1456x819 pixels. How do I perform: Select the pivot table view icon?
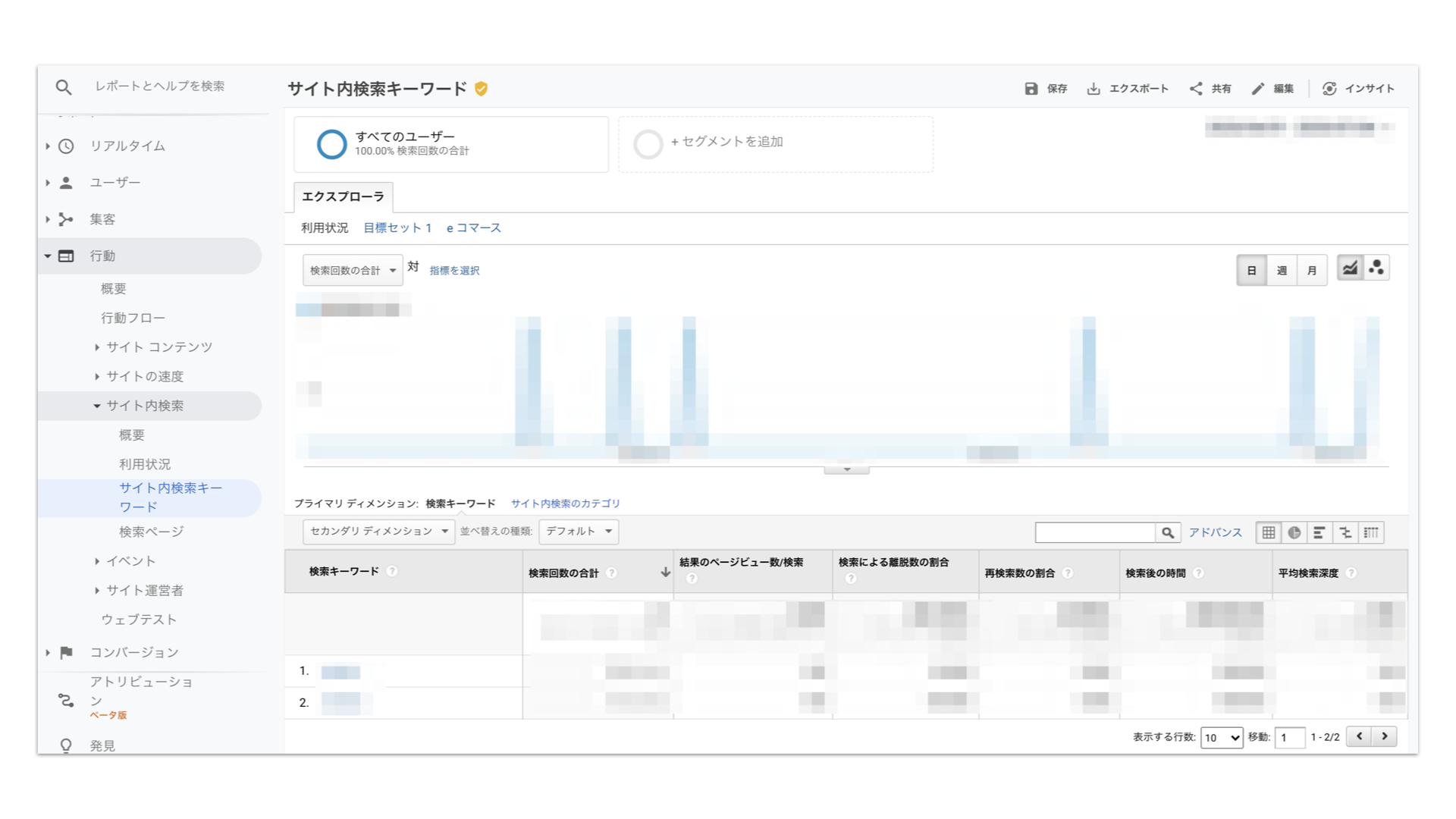pos(1371,533)
